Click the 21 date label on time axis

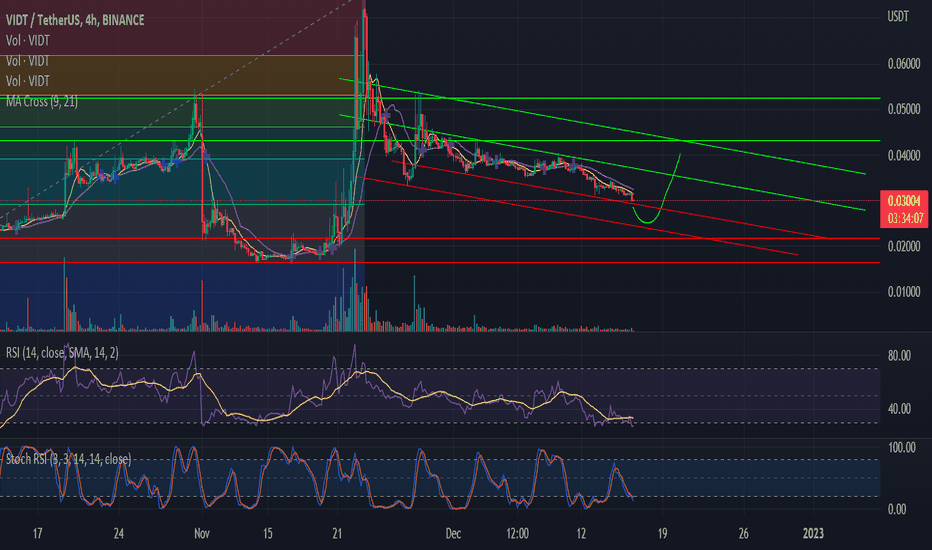(x=337, y=533)
